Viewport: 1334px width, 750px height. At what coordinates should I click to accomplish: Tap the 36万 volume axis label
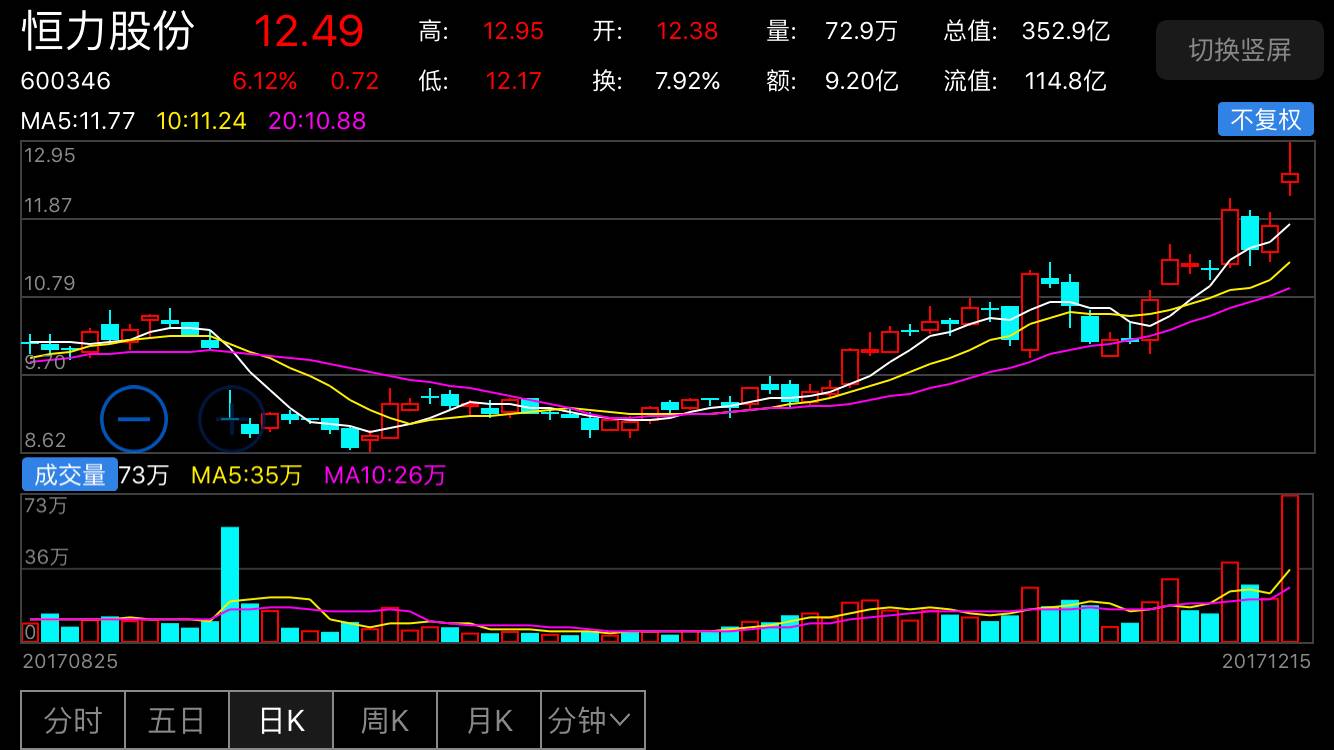pyautogui.click(x=46, y=557)
